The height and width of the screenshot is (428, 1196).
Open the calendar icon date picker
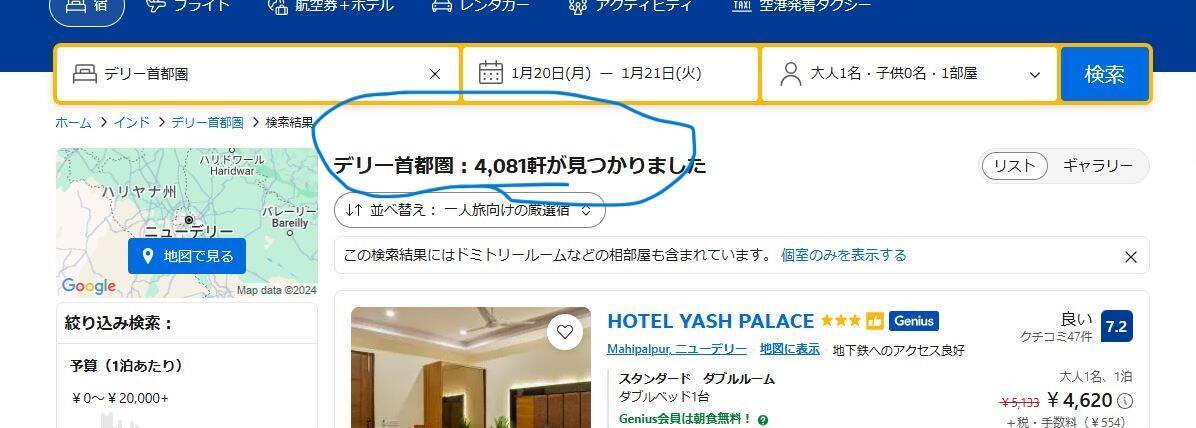(490, 73)
